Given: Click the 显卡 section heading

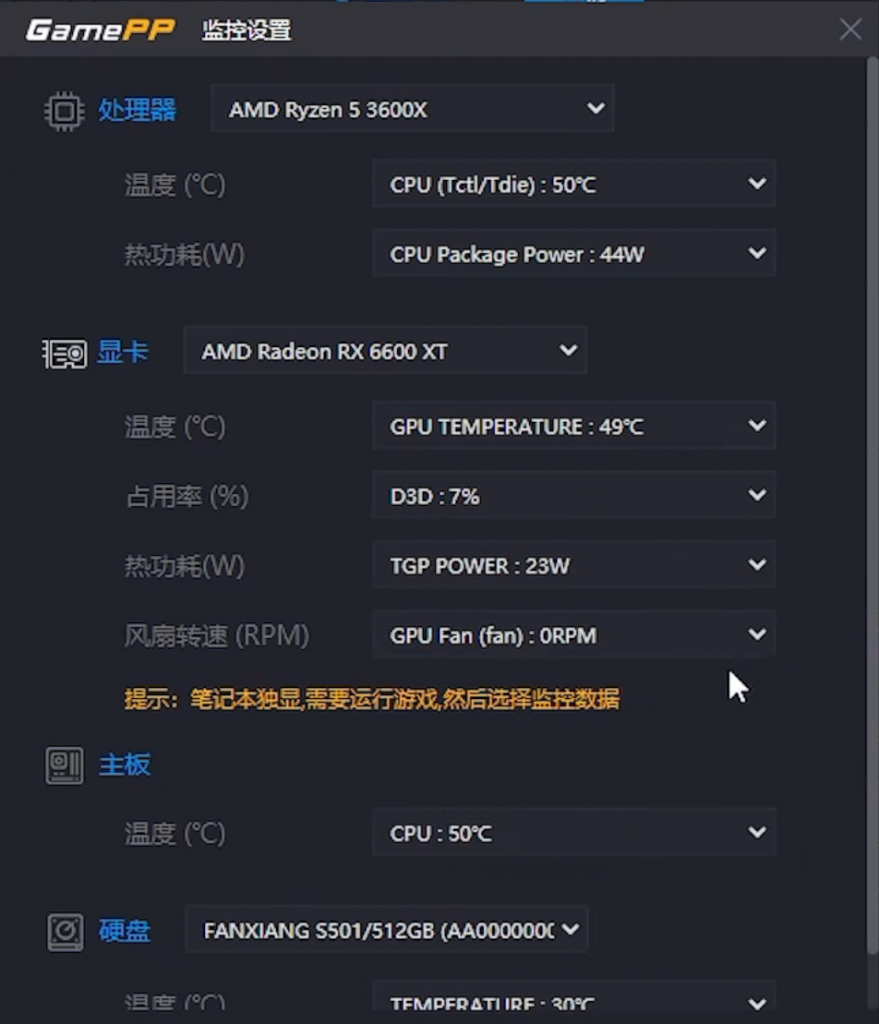Looking at the screenshot, I should pos(123,352).
